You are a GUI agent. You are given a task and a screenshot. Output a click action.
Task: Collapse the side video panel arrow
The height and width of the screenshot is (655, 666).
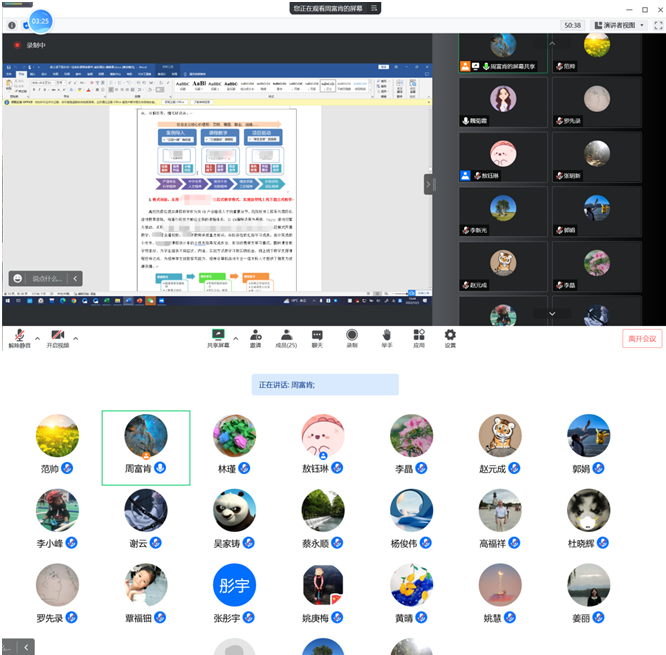pos(428,184)
